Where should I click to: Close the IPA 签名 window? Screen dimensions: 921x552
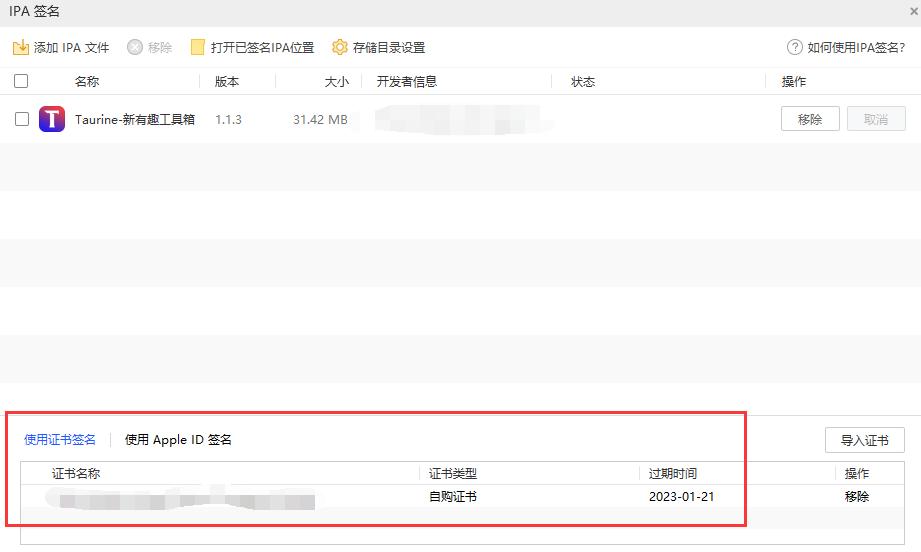(x=914, y=11)
